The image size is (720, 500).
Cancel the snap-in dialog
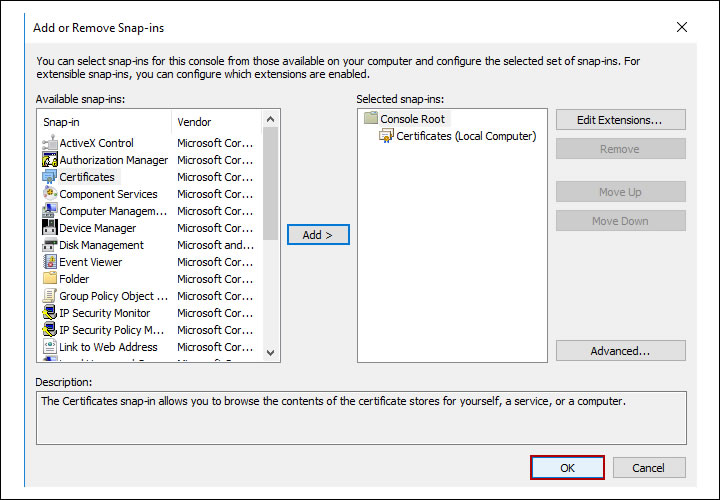click(648, 467)
